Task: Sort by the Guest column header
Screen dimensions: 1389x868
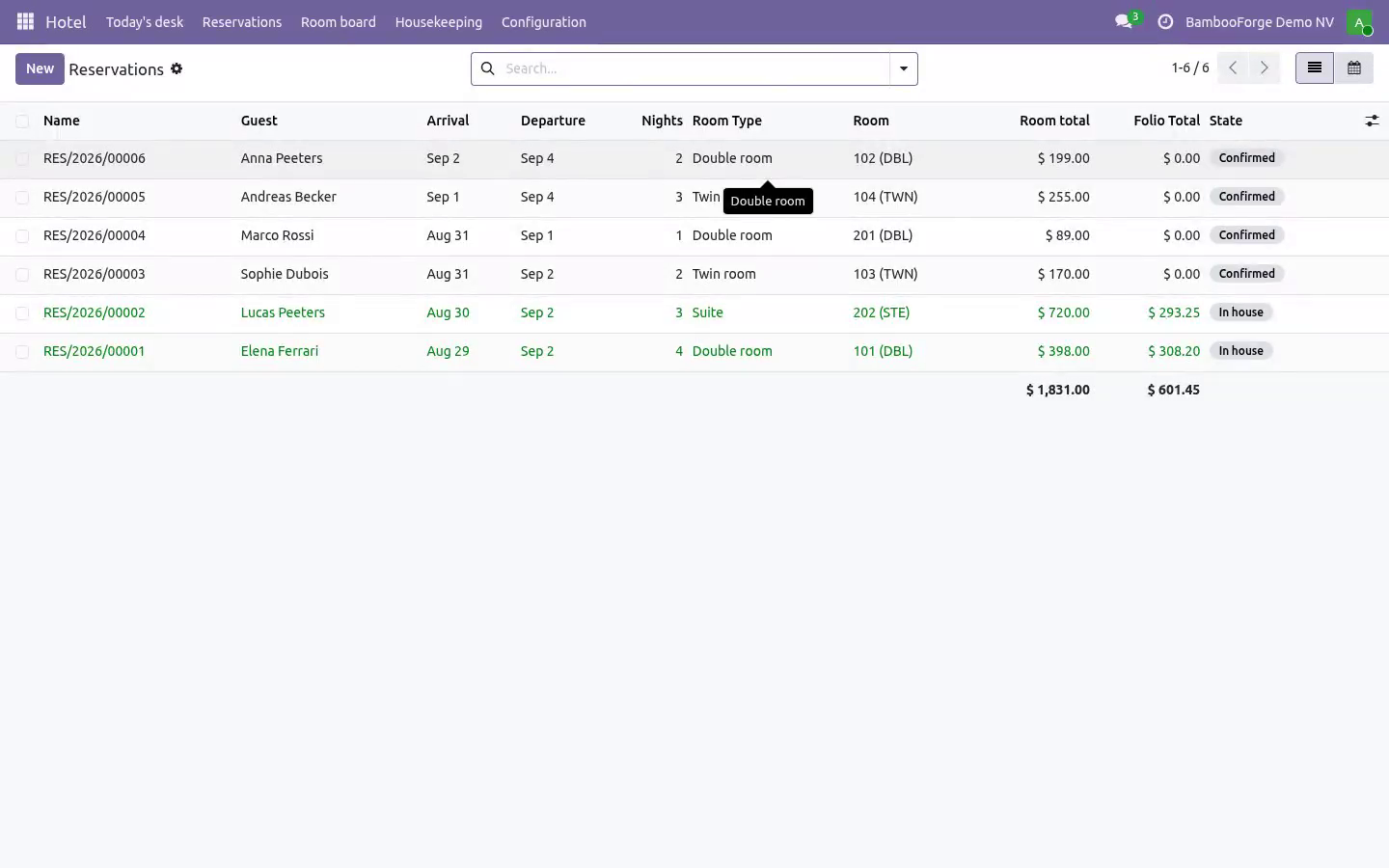Action: (x=259, y=121)
